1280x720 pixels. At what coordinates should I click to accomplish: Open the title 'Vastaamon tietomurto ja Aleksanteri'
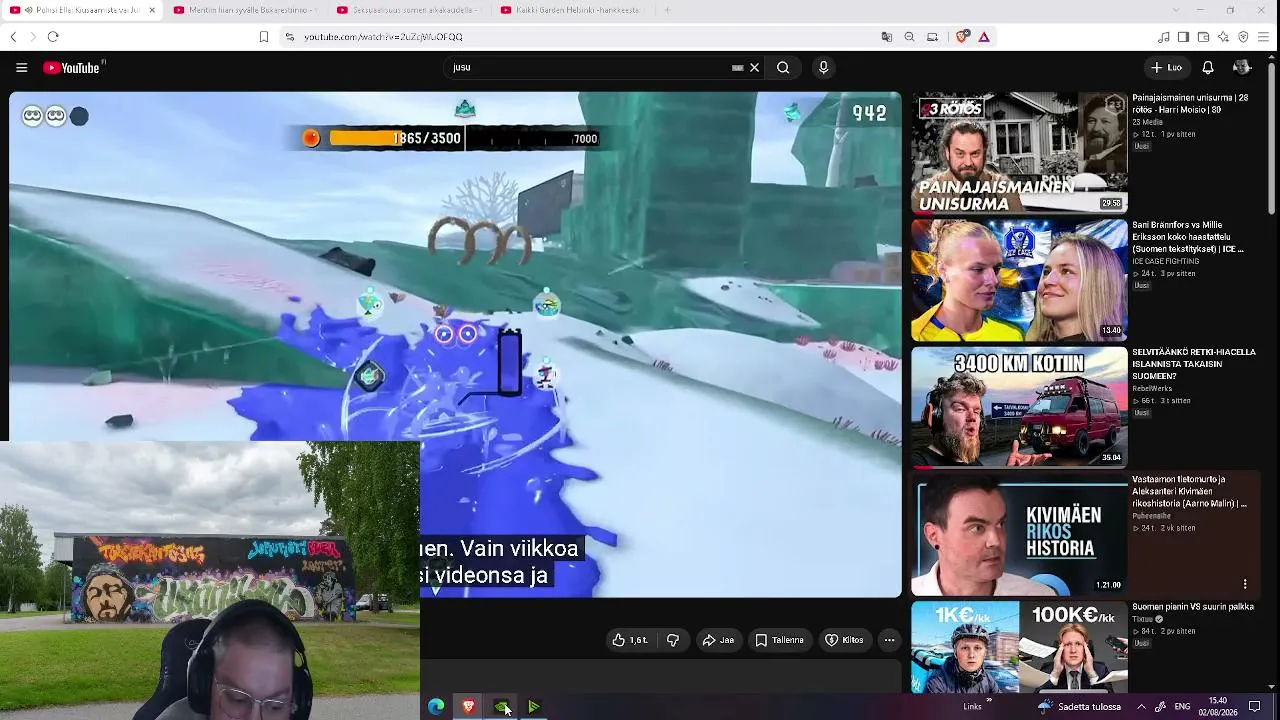pos(1189,491)
